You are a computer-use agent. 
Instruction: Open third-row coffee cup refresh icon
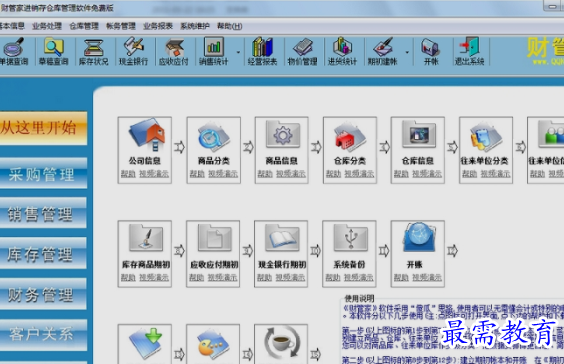click(282, 343)
